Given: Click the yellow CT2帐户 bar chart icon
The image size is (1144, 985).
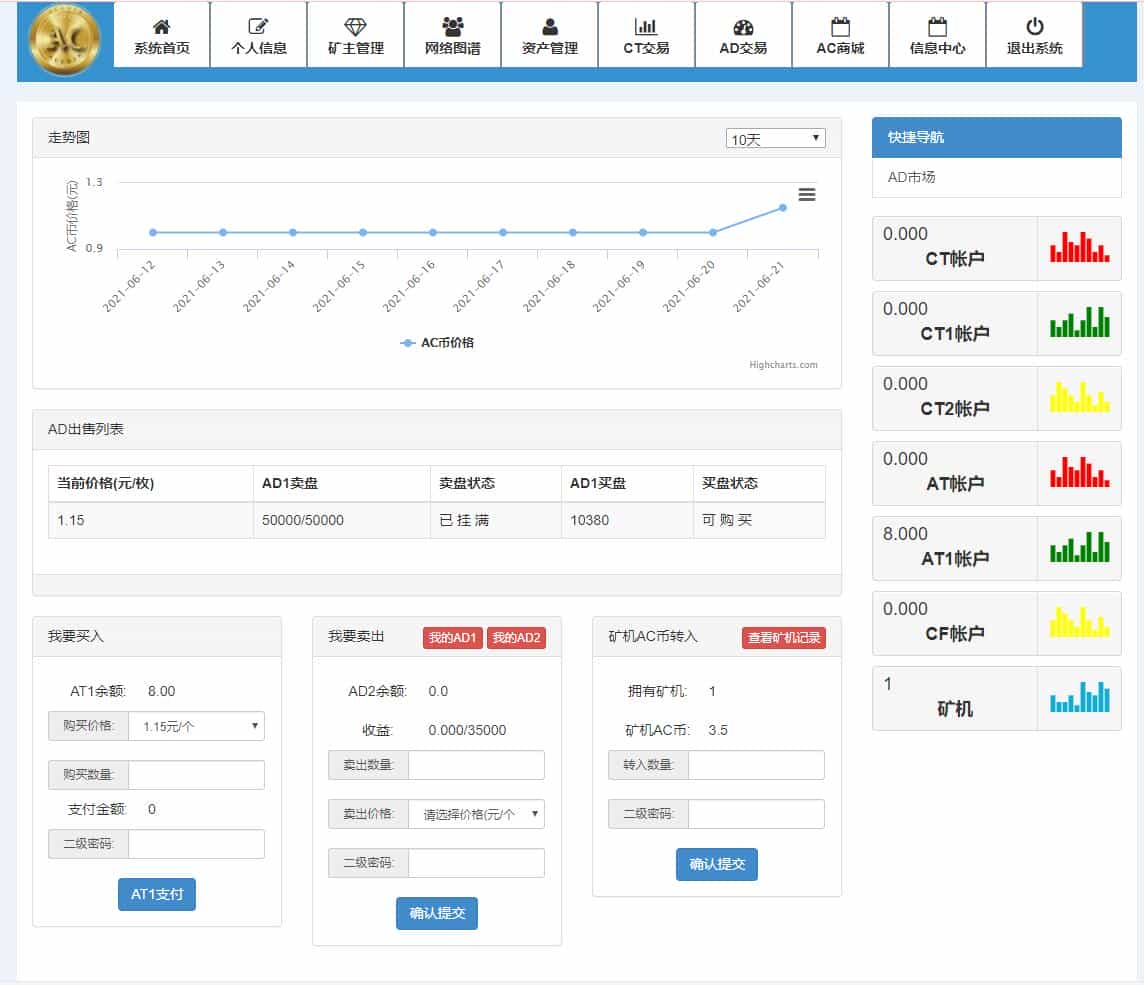Looking at the screenshot, I should point(1079,398).
